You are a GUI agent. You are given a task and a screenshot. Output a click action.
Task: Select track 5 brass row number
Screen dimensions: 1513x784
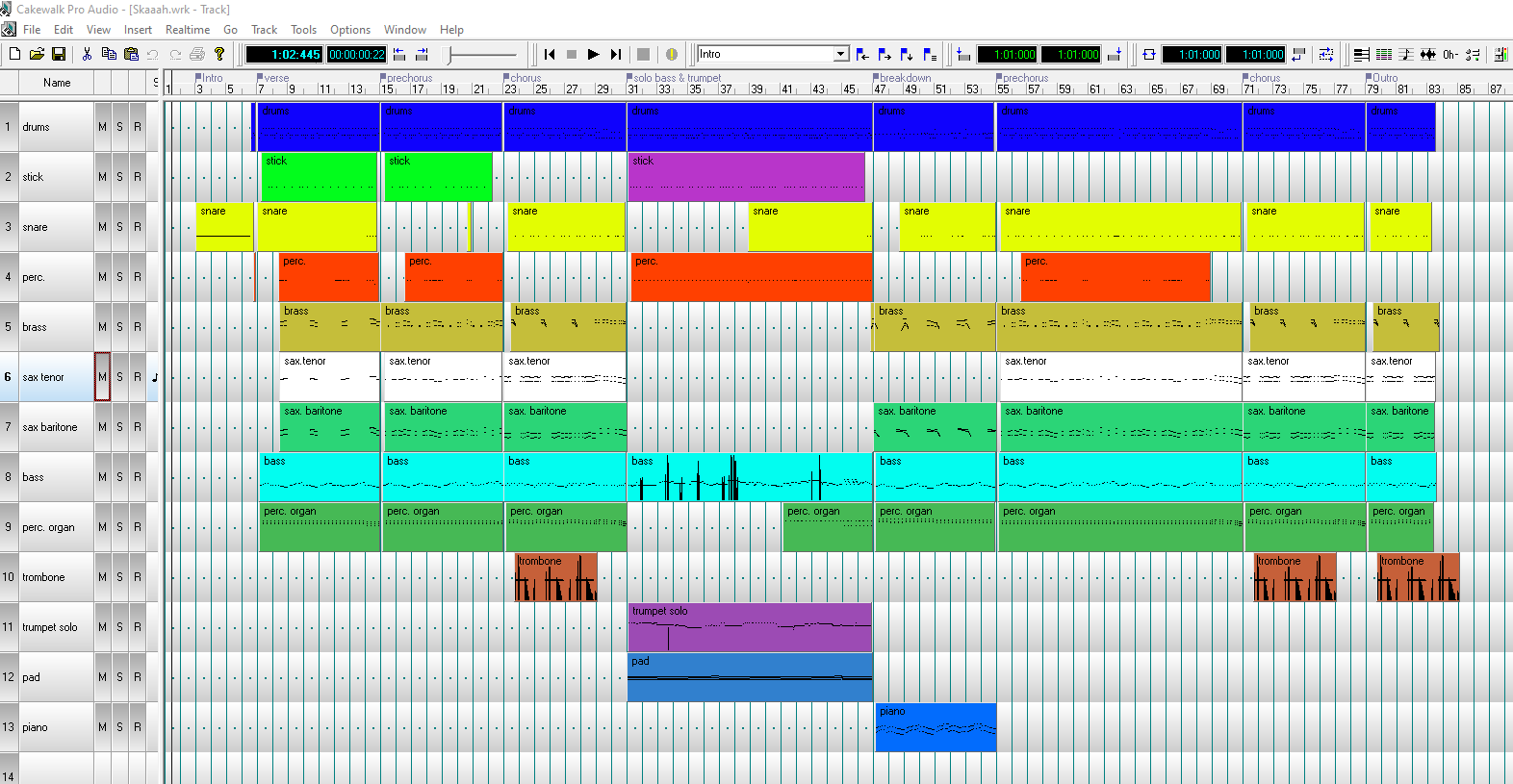coord(9,327)
